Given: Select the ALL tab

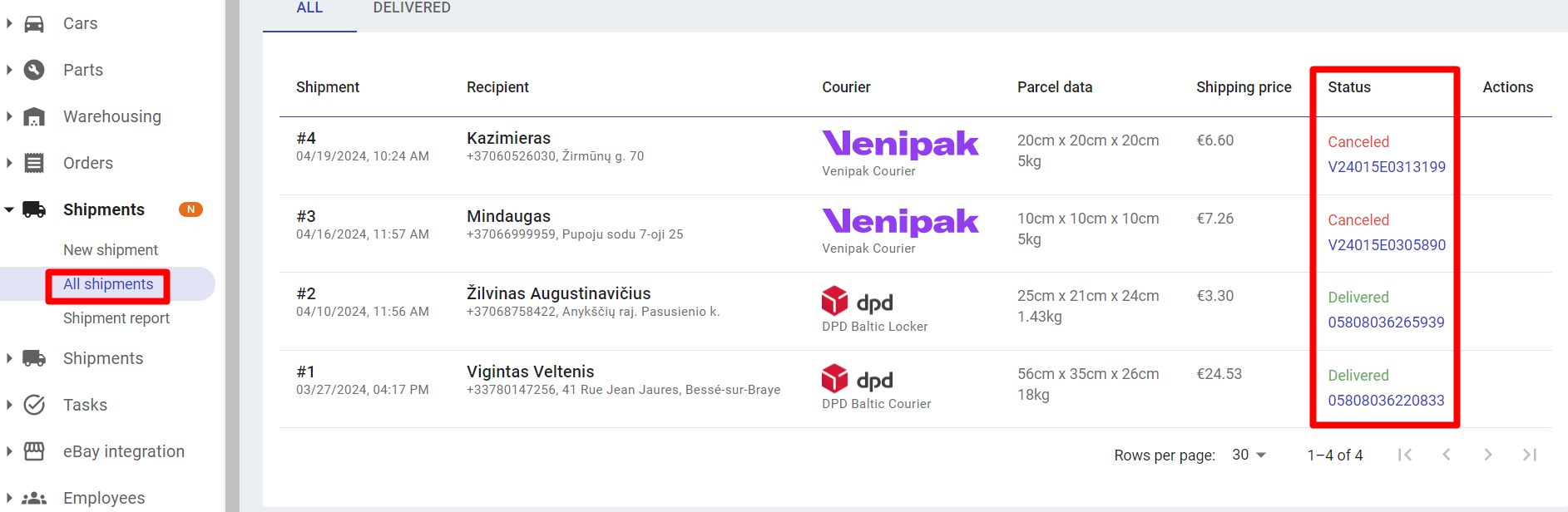Looking at the screenshot, I should pos(309,8).
